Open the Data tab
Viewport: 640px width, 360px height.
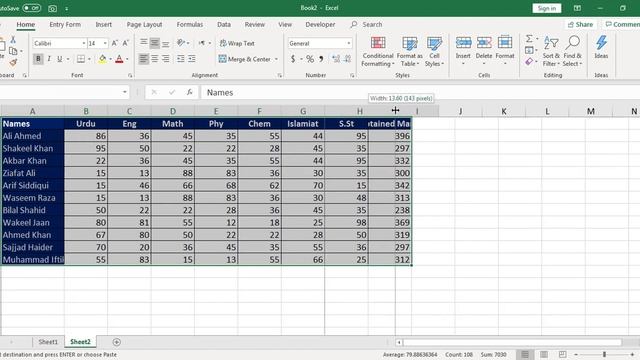pyautogui.click(x=224, y=24)
